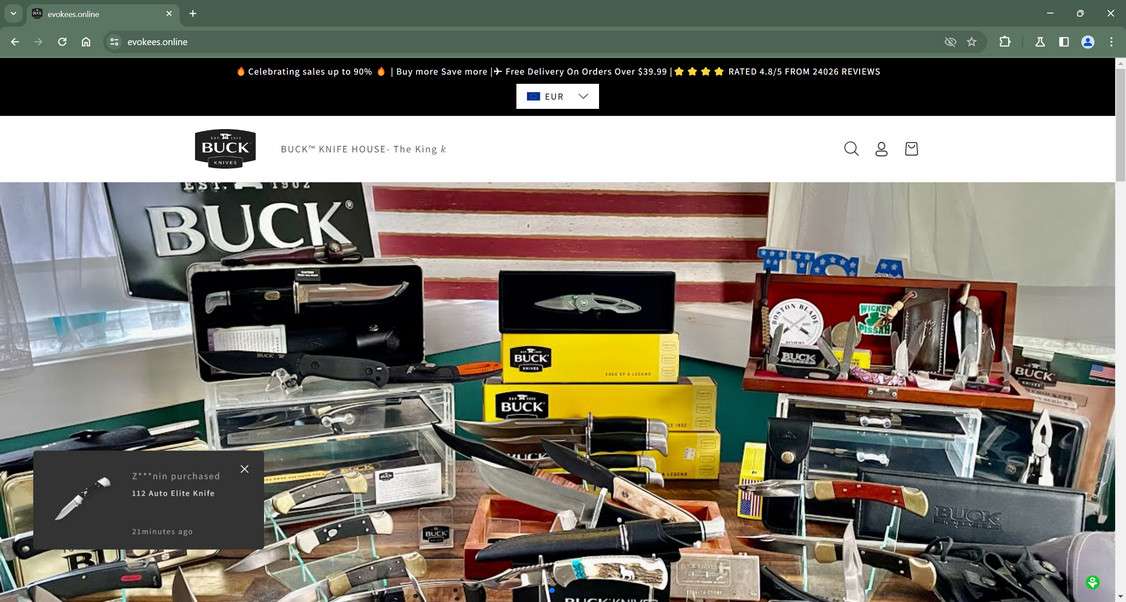Image resolution: width=1126 pixels, height=602 pixels.
Task: Bookmark page with the star icon
Action: tap(971, 42)
